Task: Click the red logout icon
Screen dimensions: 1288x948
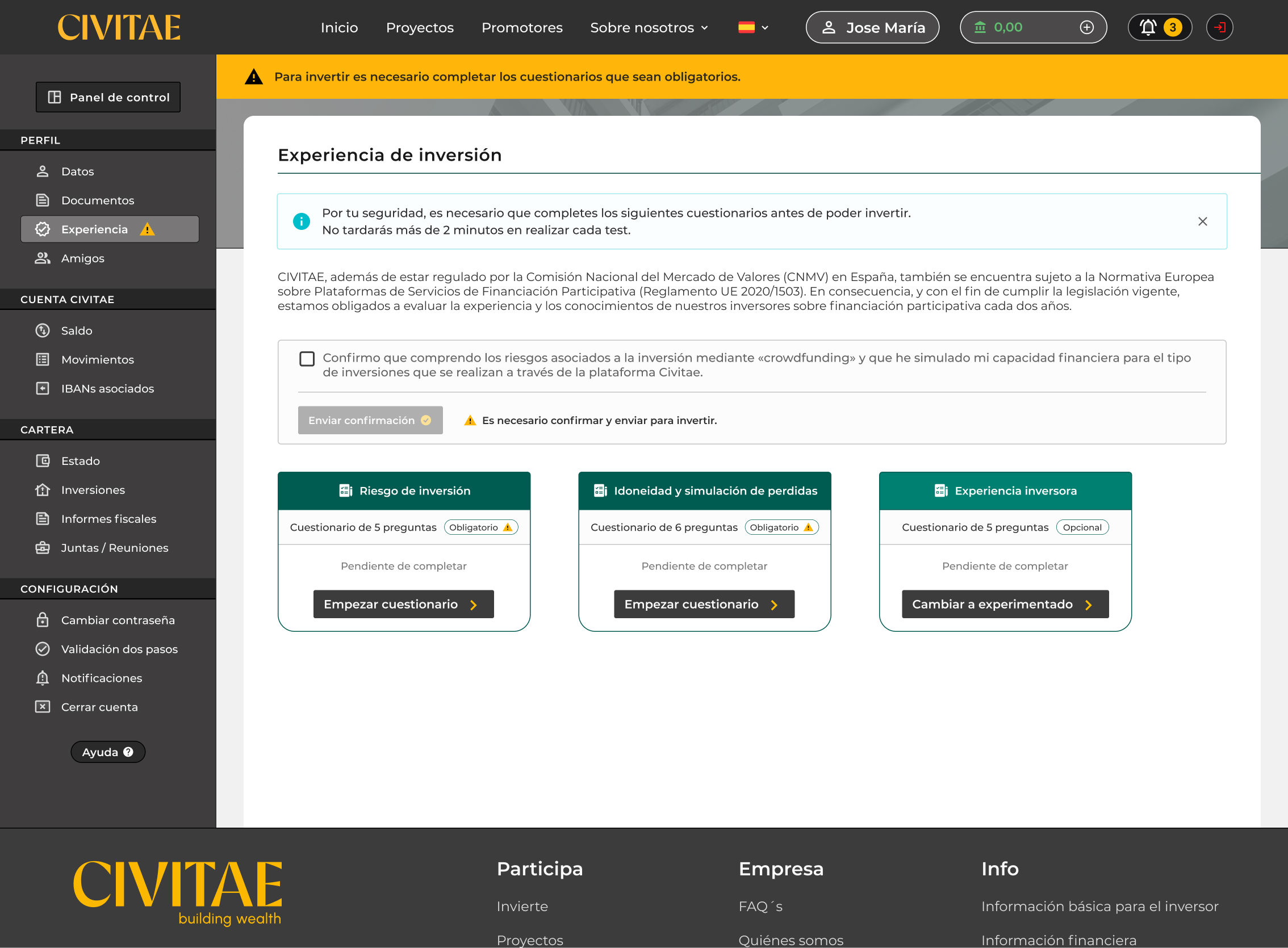Action: pyautogui.click(x=1219, y=27)
